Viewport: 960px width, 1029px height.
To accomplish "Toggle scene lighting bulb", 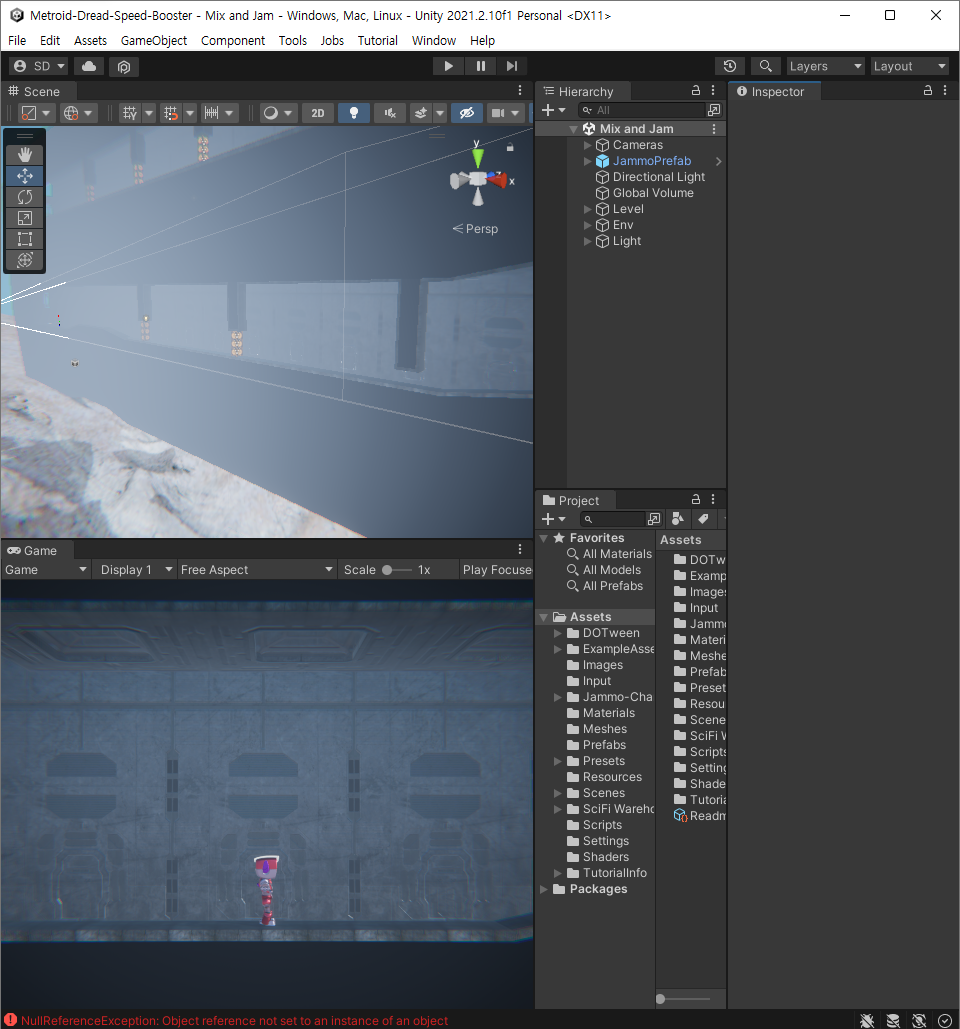I will pos(354,113).
